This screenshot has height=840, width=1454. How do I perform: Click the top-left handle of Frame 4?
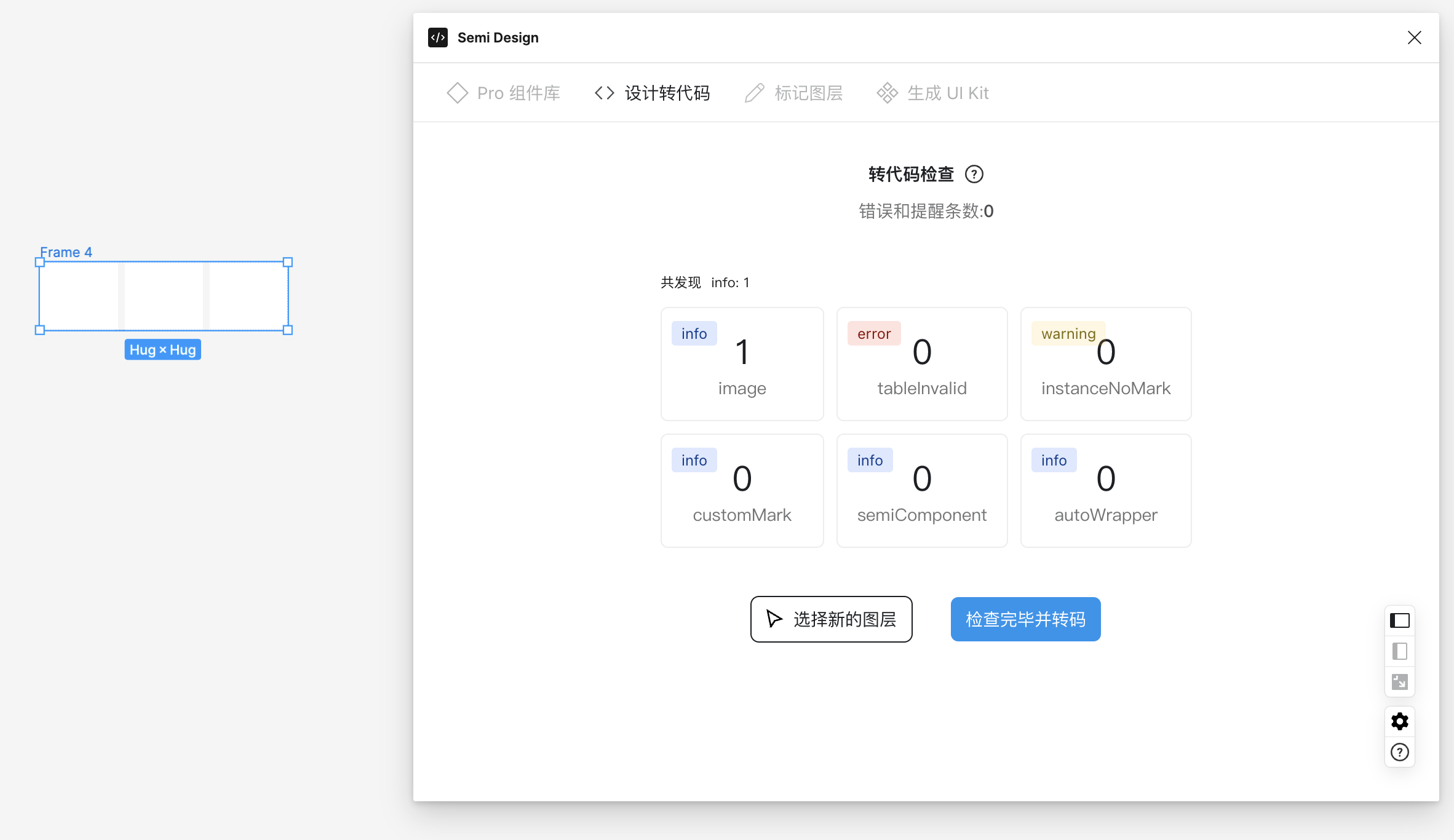40,262
